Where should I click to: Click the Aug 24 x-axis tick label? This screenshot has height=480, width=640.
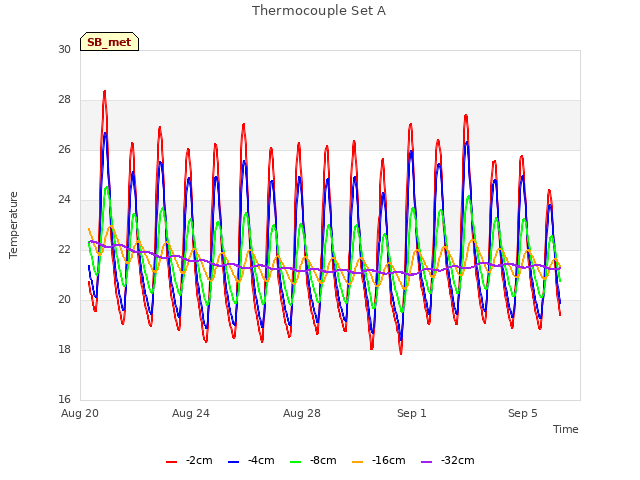[191, 413]
